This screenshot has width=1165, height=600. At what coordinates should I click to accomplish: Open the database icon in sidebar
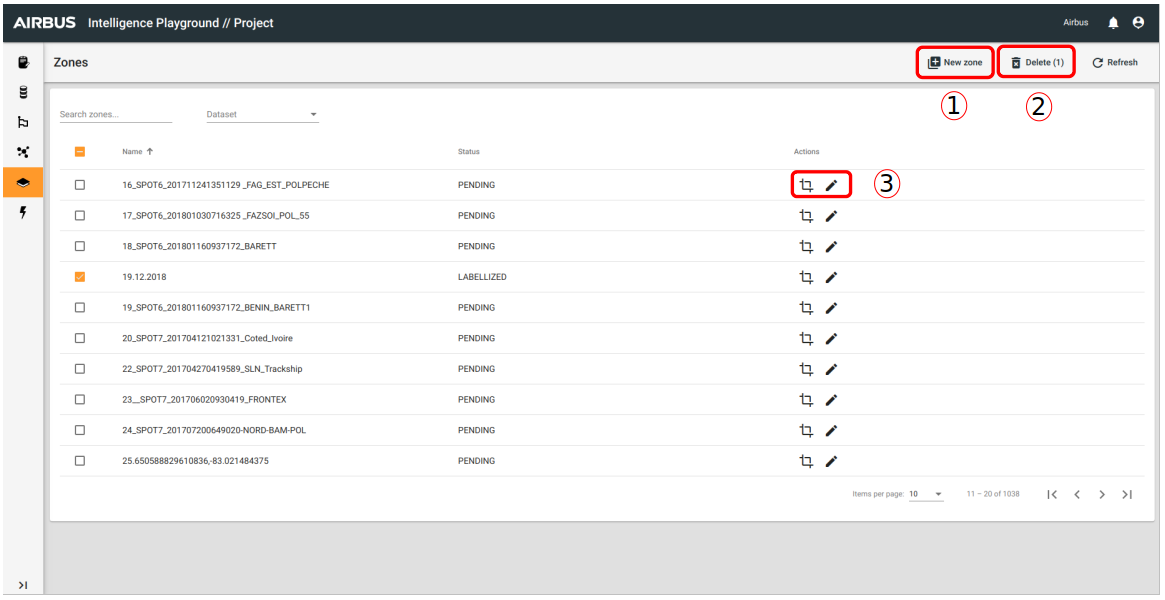pyautogui.click(x=23, y=92)
